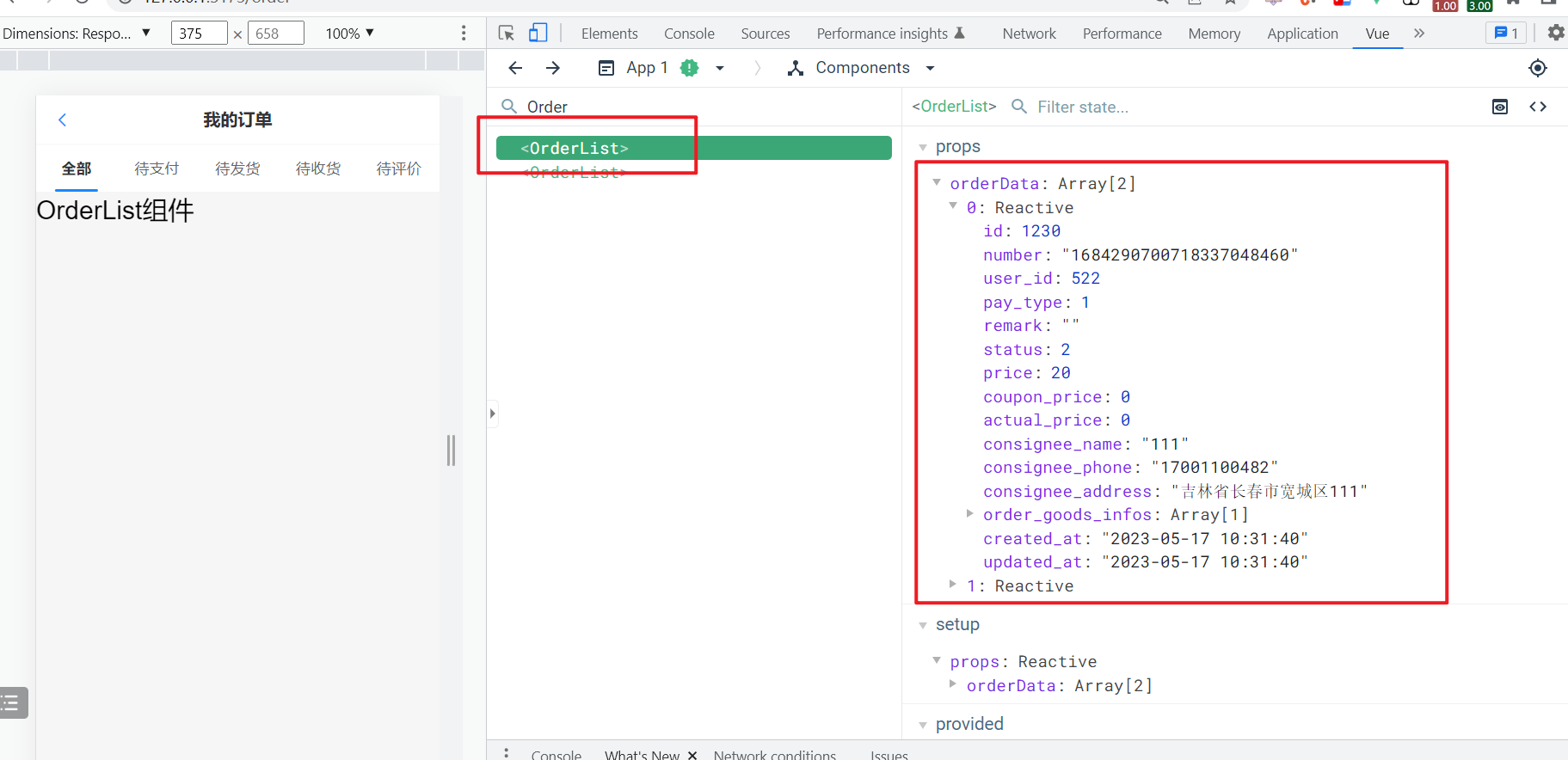Expand order_goods_infos array
This screenshot has width=1568, height=760.
pyautogui.click(x=969, y=513)
